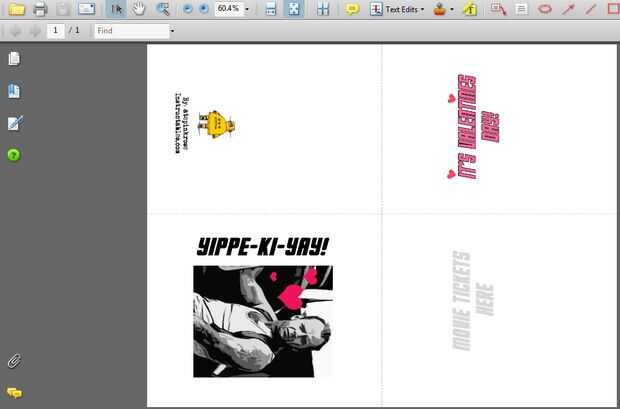This screenshot has width=620, height=409.
Task: Show the Attachments paperclip panel
Action: [14, 361]
